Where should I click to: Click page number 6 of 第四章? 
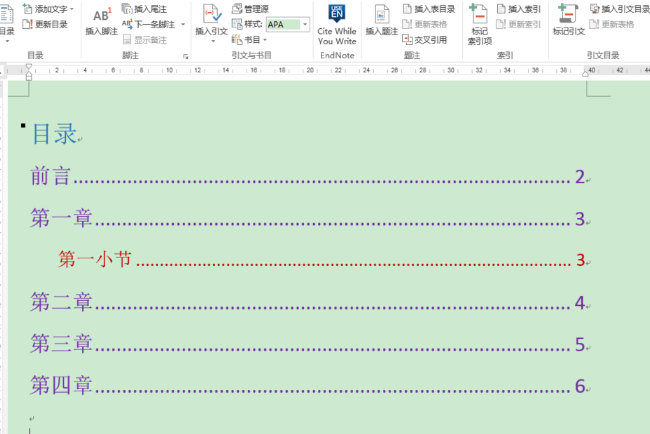(x=580, y=386)
